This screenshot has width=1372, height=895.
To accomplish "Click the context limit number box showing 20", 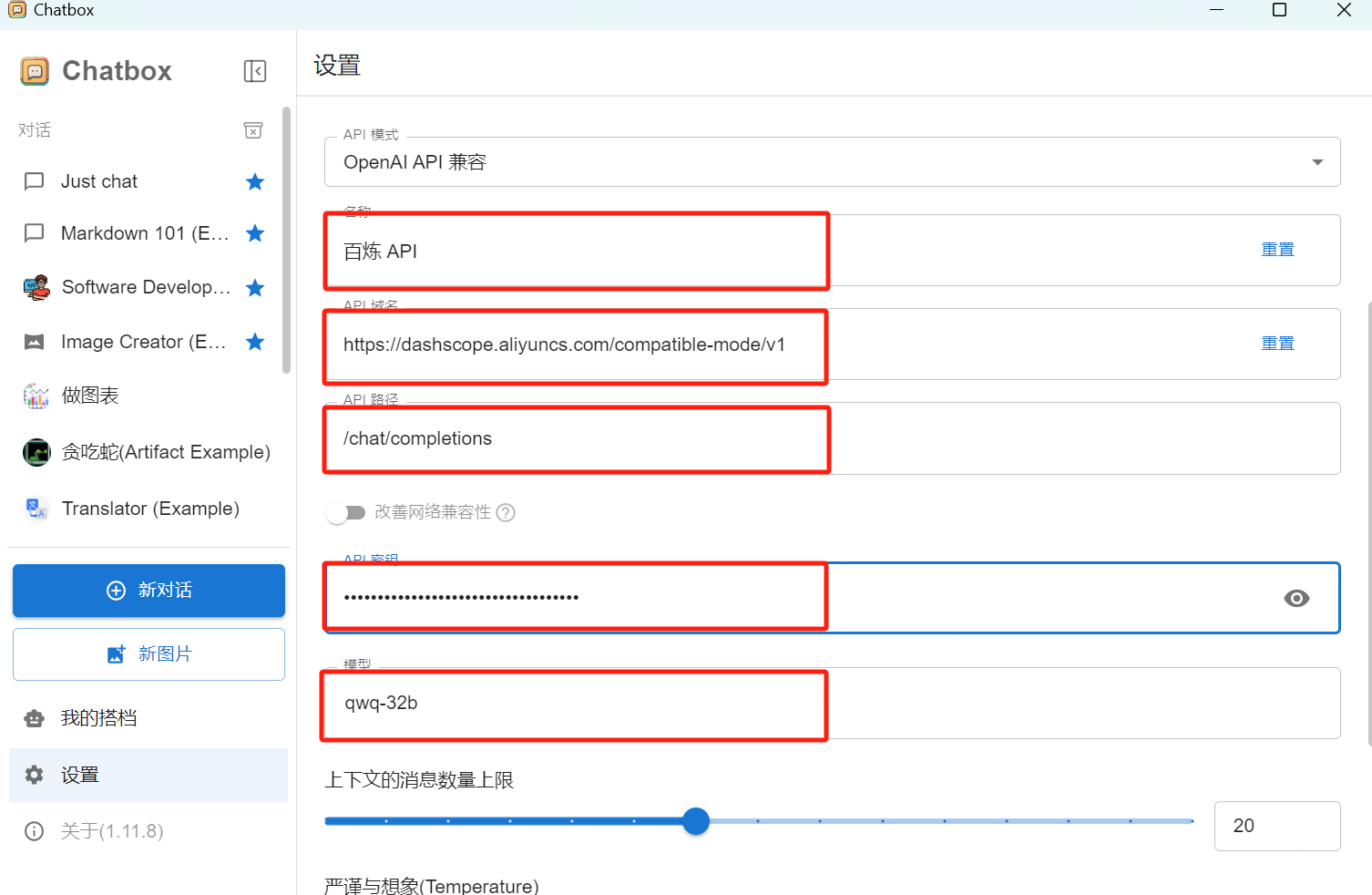I will coord(1277,826).
